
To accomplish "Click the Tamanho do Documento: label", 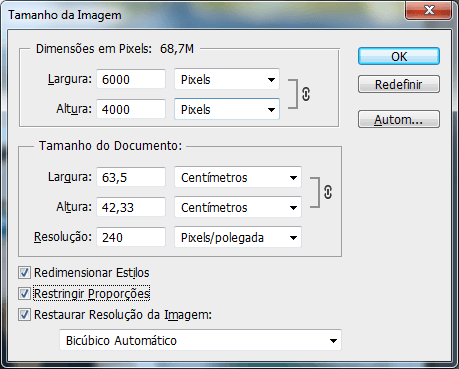I will [110, 146].
